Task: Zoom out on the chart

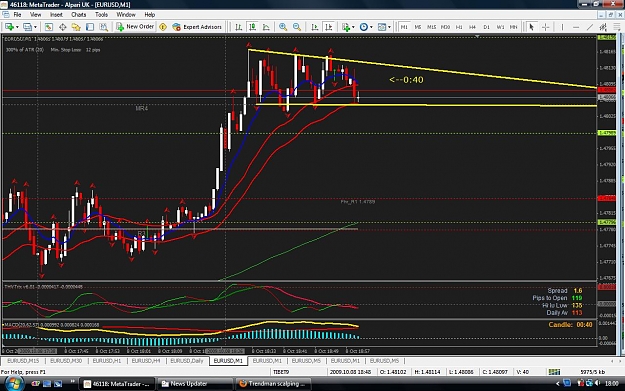Action: (297, 27)
